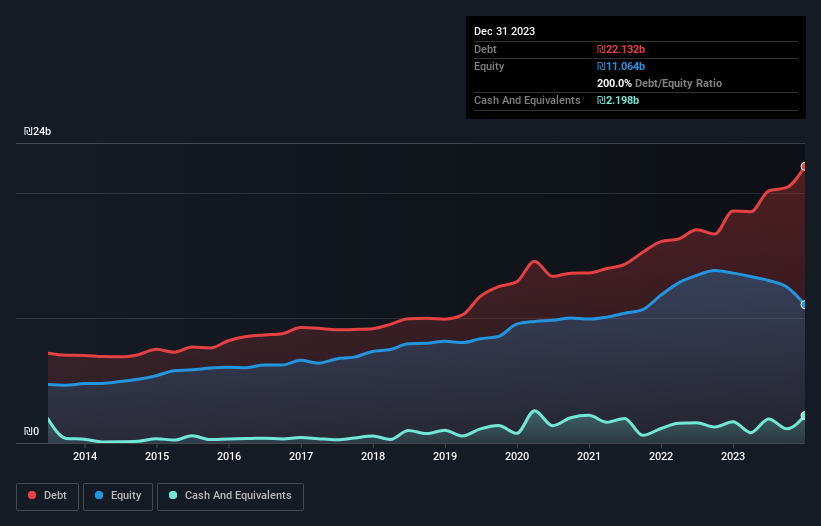This screenshot has width=821, height=526.
Task: Click the 2016 x-axis label
Action: [x=229, y=456]
